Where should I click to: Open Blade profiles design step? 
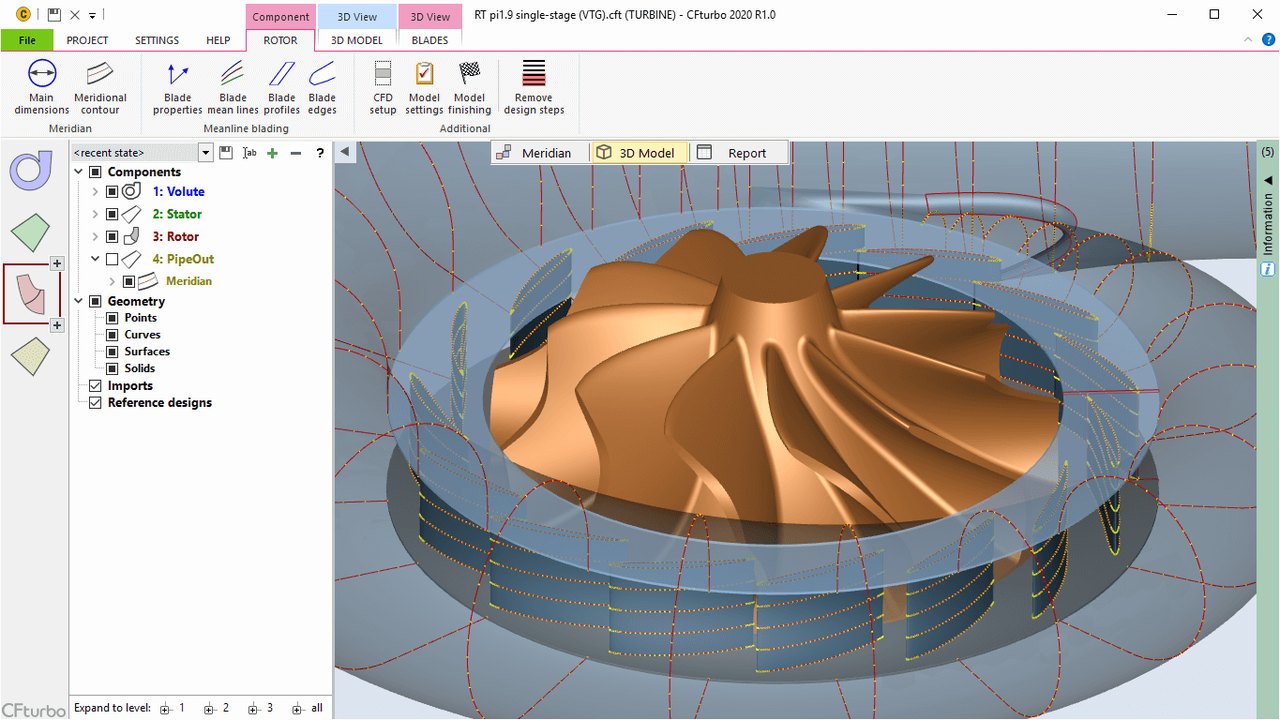point(282,87)
